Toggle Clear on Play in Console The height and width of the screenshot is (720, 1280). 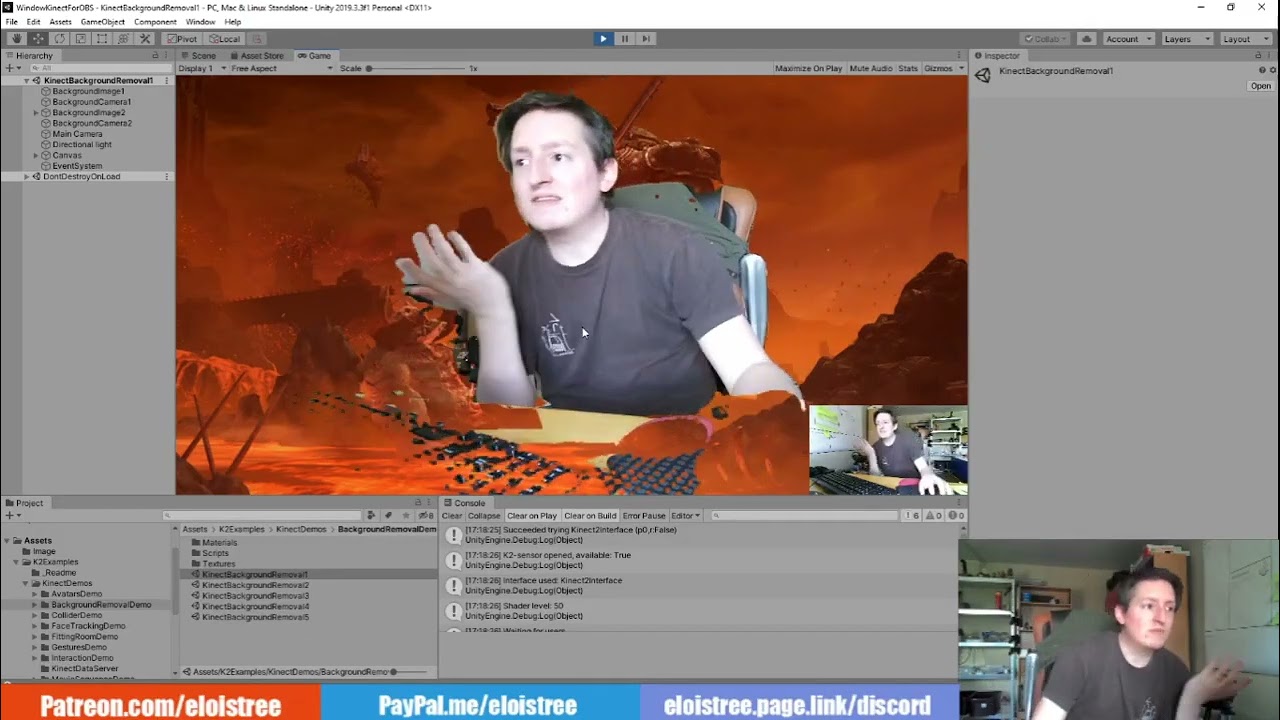[531, 516]
